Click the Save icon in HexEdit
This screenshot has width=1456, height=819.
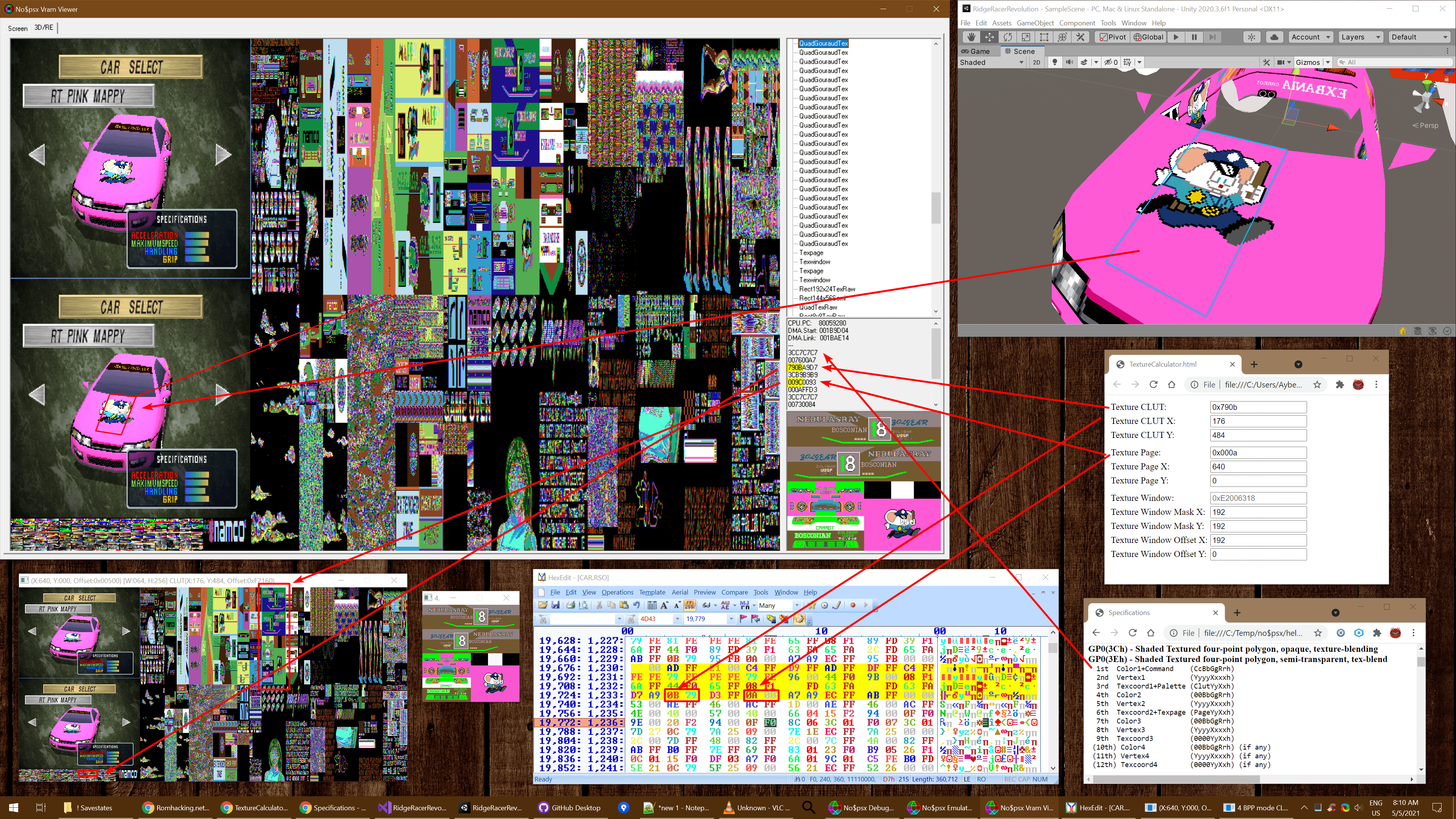pos(555,606)
